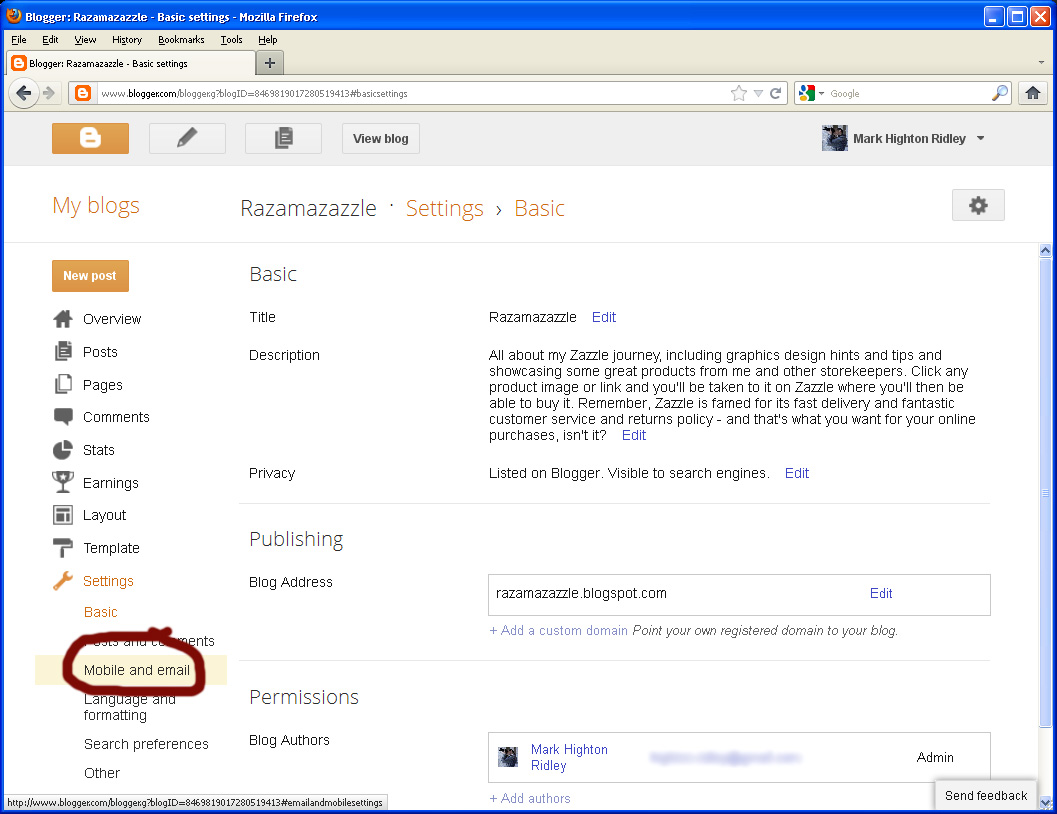The height and width of the screenshot is (814, 1057).
Task: Click the page scrollbar down arrow
Action: pyautogui.click(x=1045, y=802)
